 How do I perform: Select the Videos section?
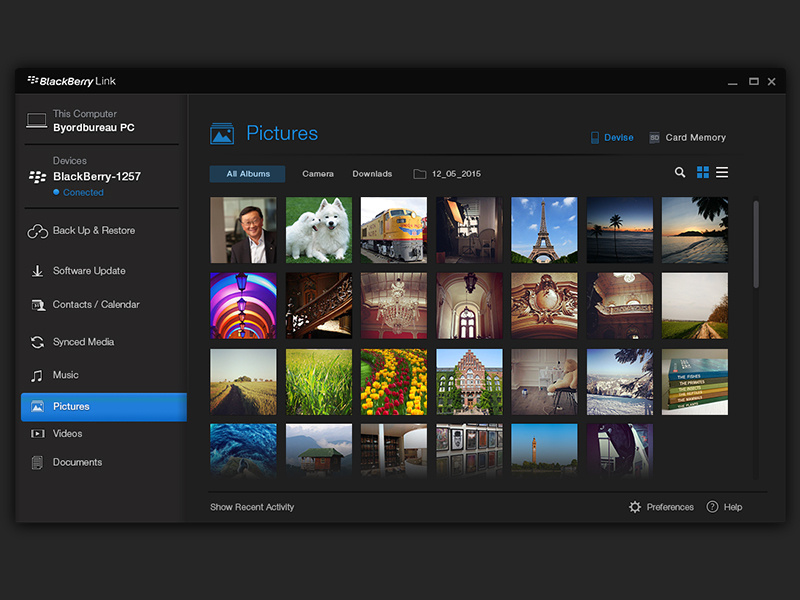tap(67, 434)
